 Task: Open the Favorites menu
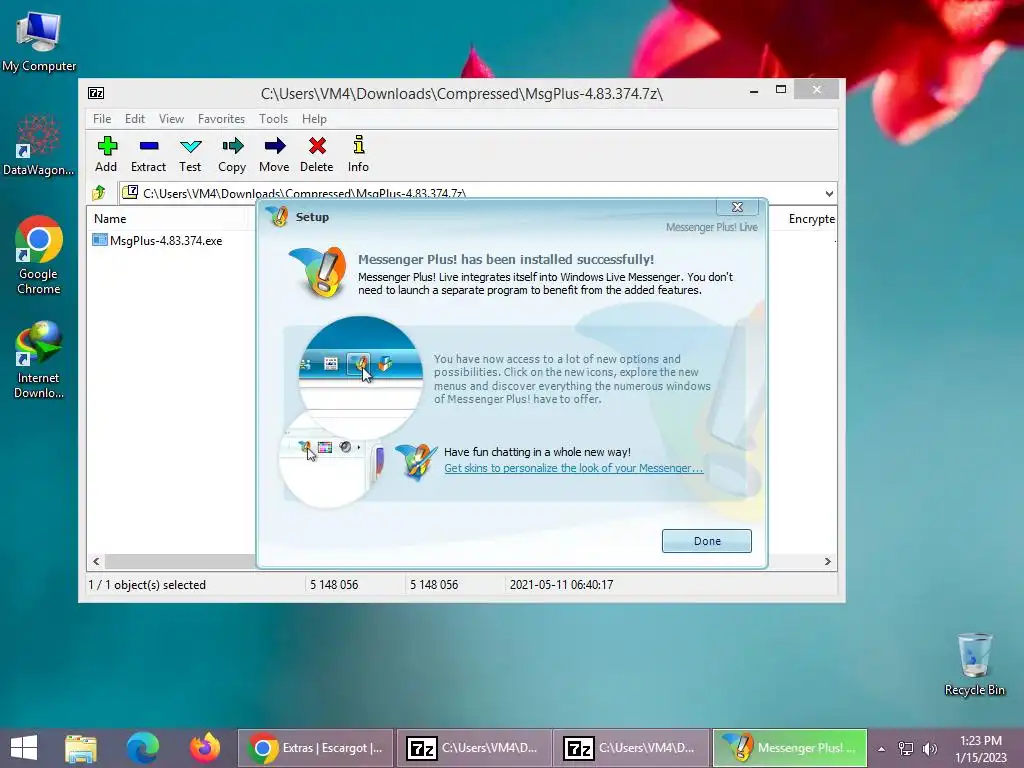[221, 119]
